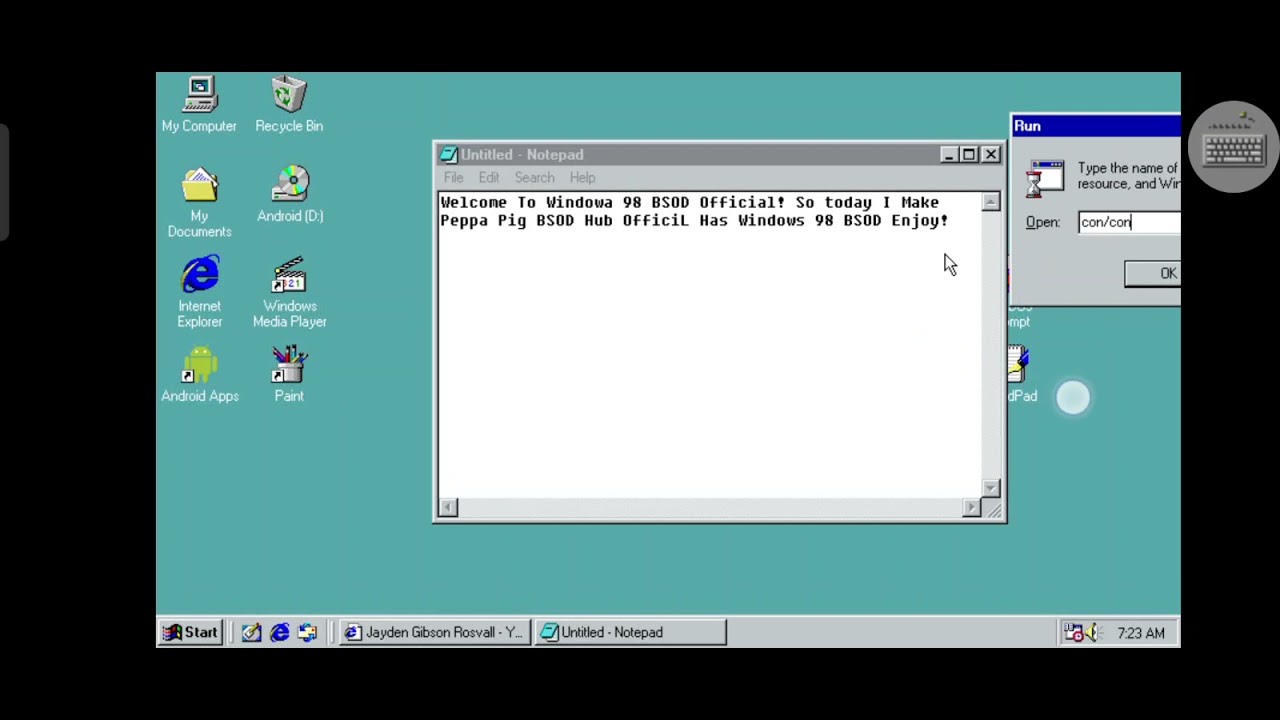Open Notepad's Help menu
1280x720 pixels.
click(x=582, y=177)
